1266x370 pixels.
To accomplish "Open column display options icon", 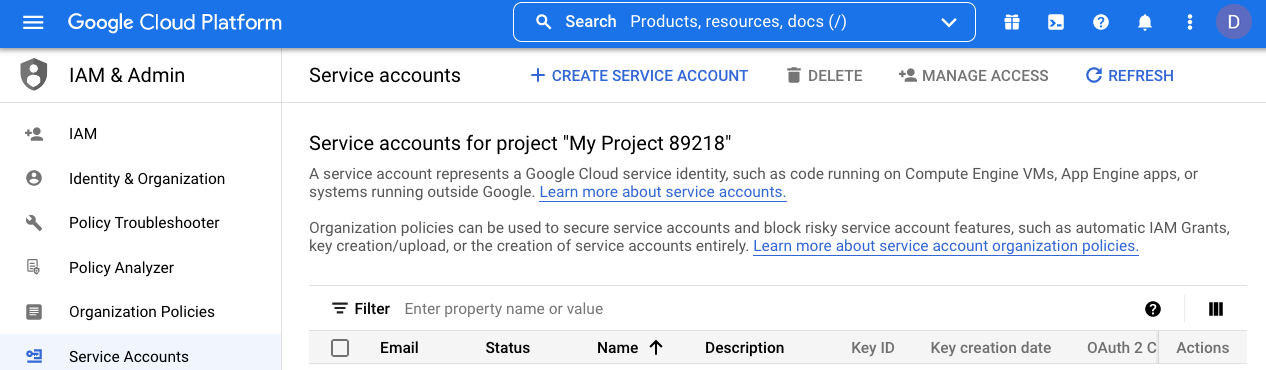I will pyautogui.click(x=1216, y=309).
